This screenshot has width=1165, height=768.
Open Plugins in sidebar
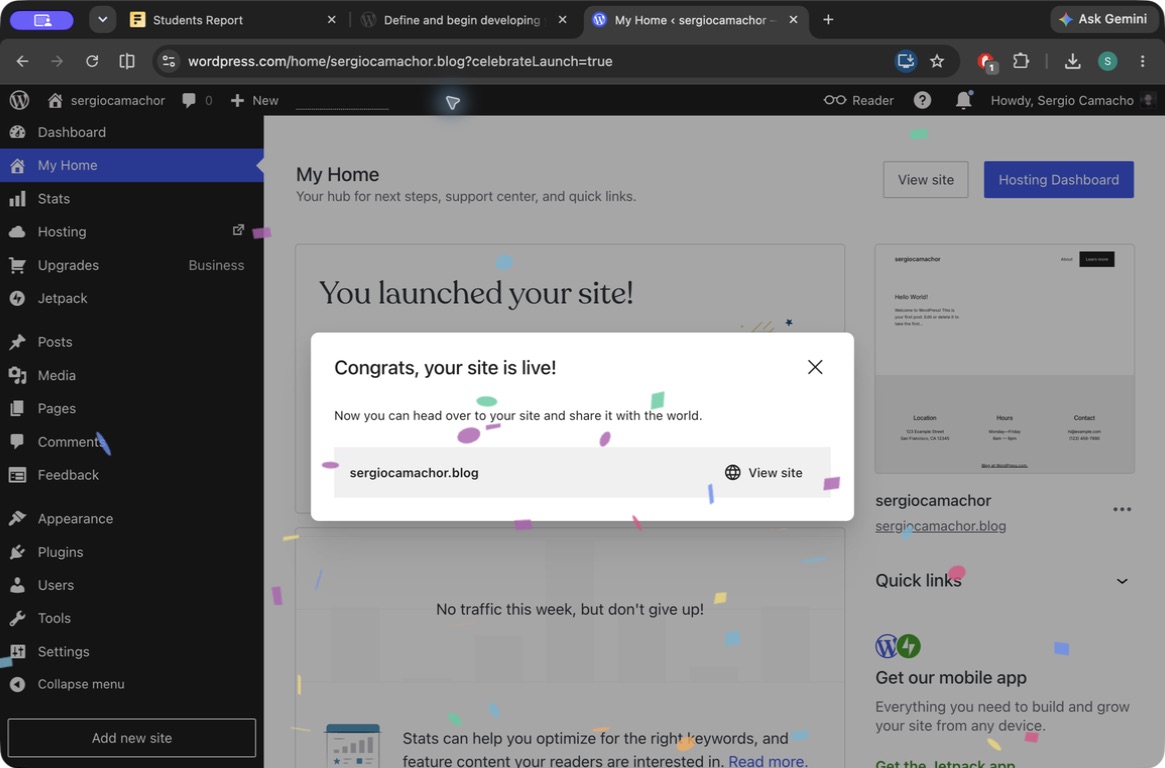tap(132, 552)
